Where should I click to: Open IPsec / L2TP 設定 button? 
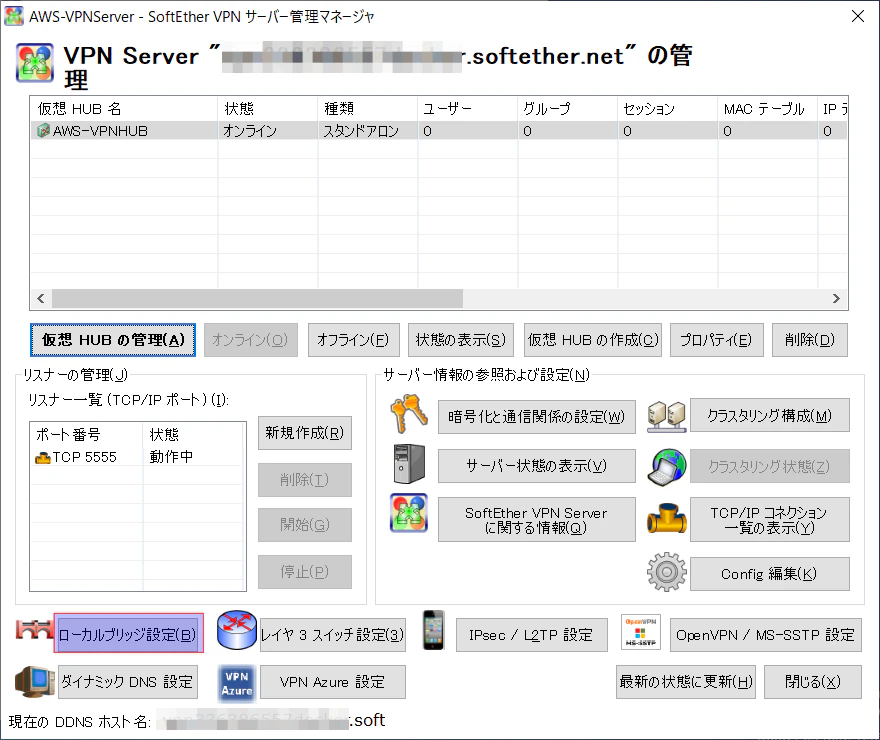531,635
